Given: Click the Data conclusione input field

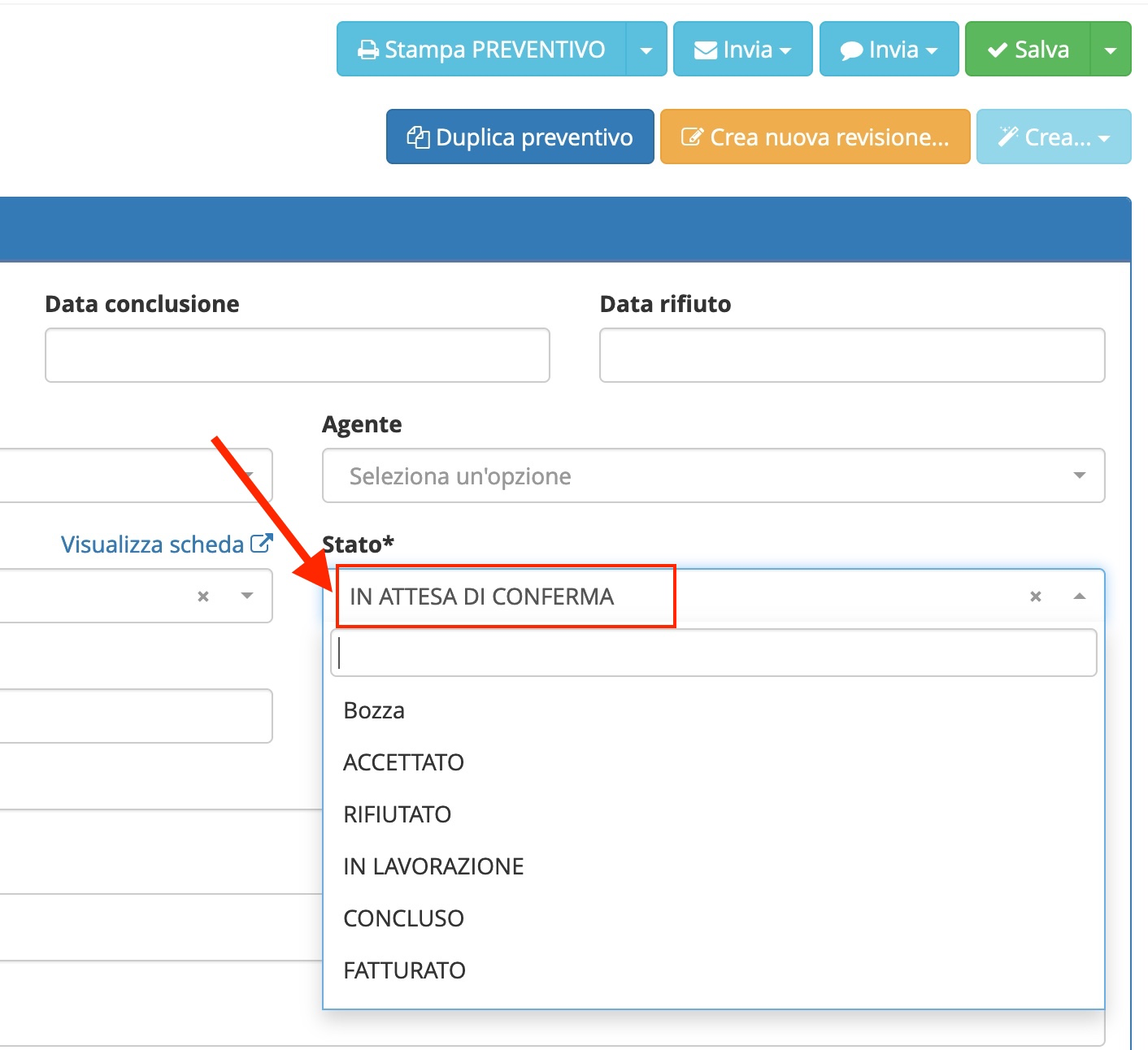Looking at the screenshot, I should (297, 355).
